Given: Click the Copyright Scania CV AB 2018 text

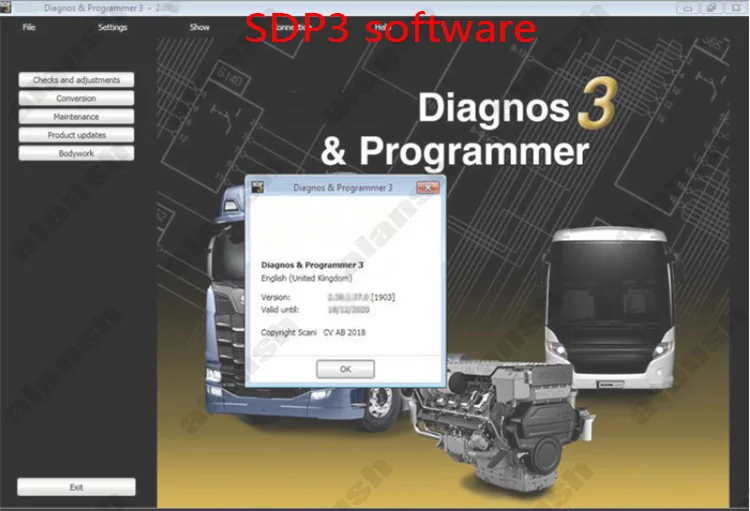Looking at the screenshot, I should pyautogui.click(x=313, y=332).
